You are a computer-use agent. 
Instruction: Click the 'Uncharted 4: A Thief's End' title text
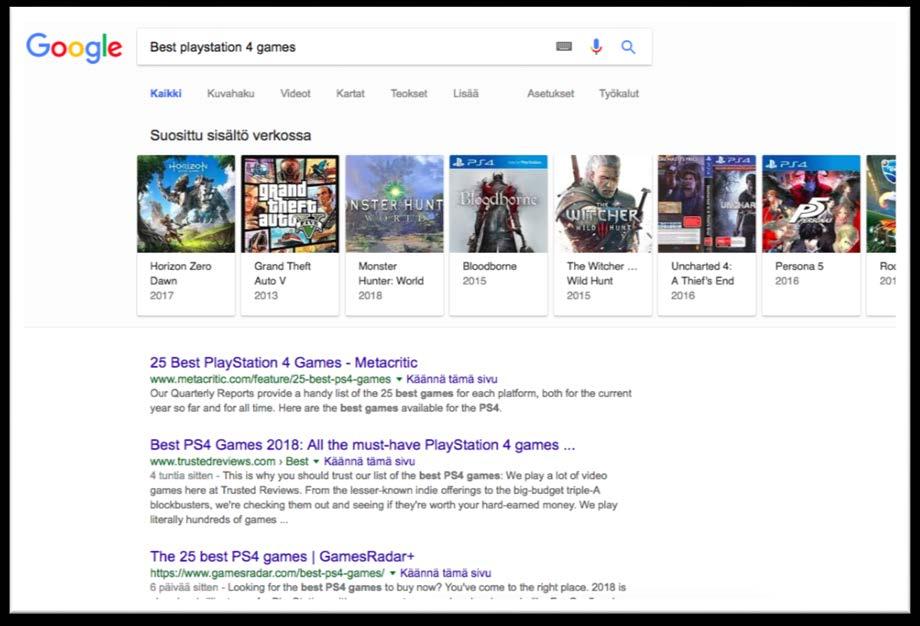coord(702,273)
